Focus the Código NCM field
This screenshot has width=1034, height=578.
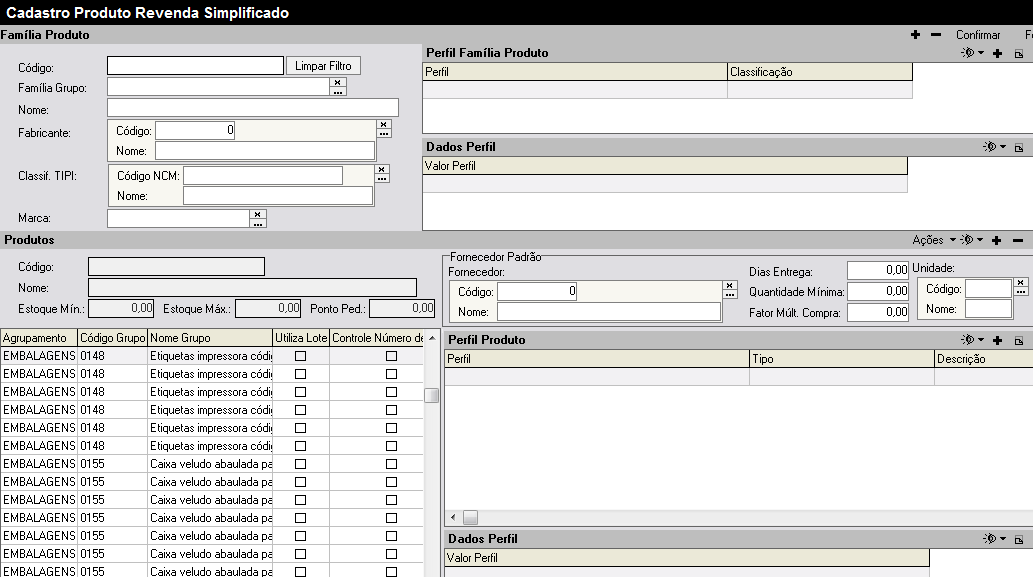point(263,176)
